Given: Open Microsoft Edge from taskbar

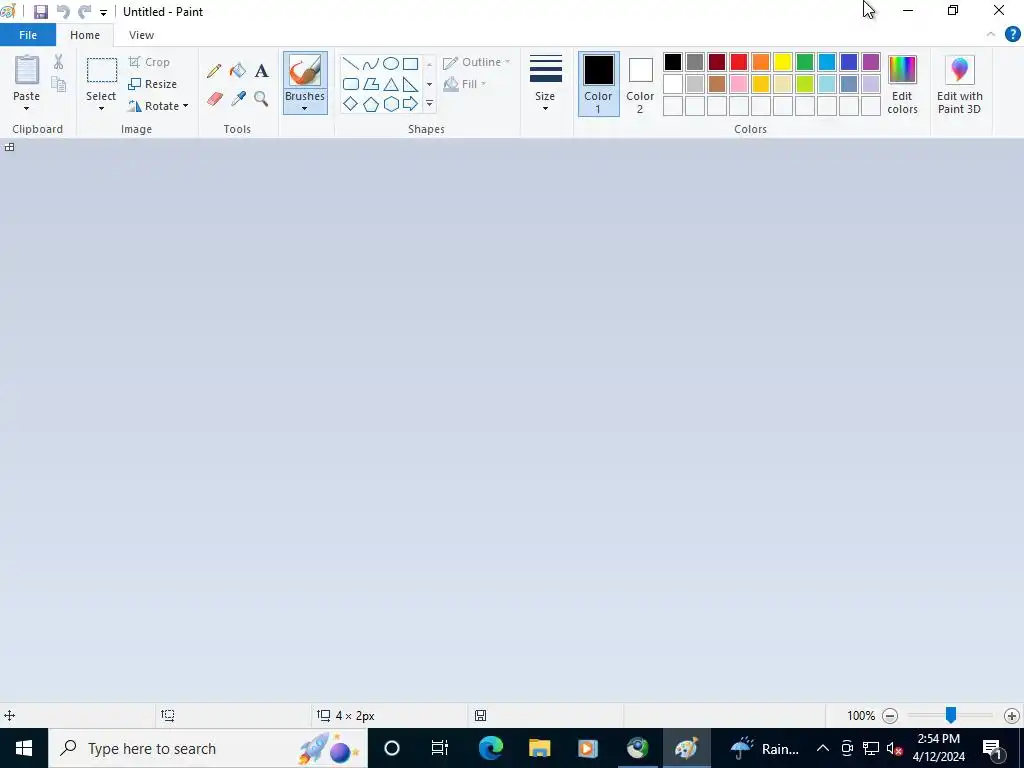Looking at the screenshot, I should click(x=490, y=748).
